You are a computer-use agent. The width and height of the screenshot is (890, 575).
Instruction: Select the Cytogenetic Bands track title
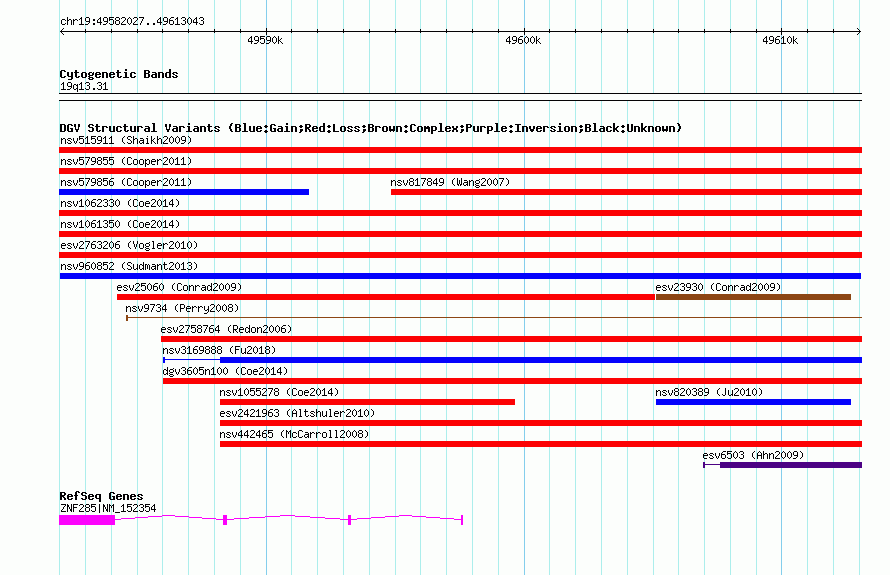[x=119, y=74]
